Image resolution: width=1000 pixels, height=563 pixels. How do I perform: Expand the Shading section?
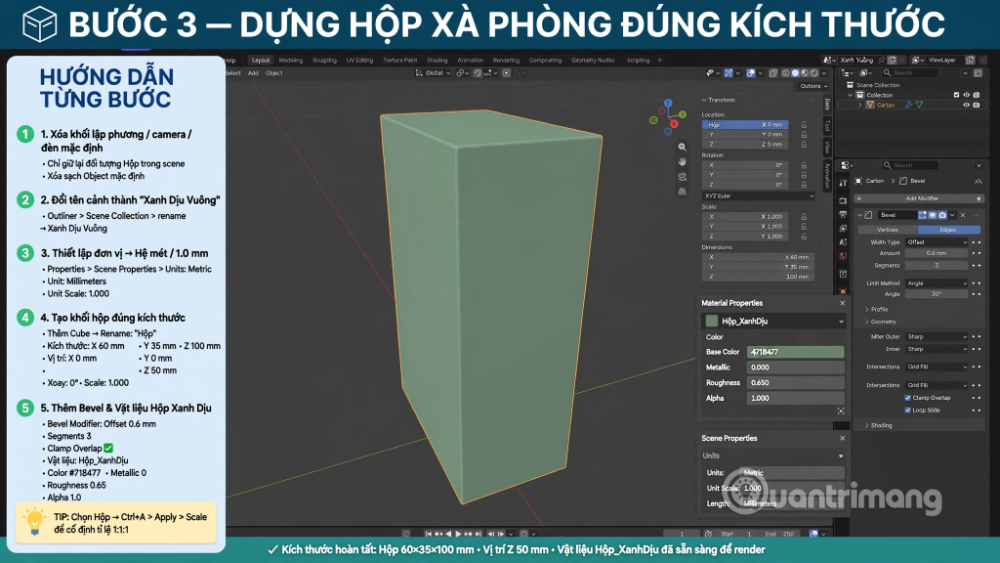point(878,425)
